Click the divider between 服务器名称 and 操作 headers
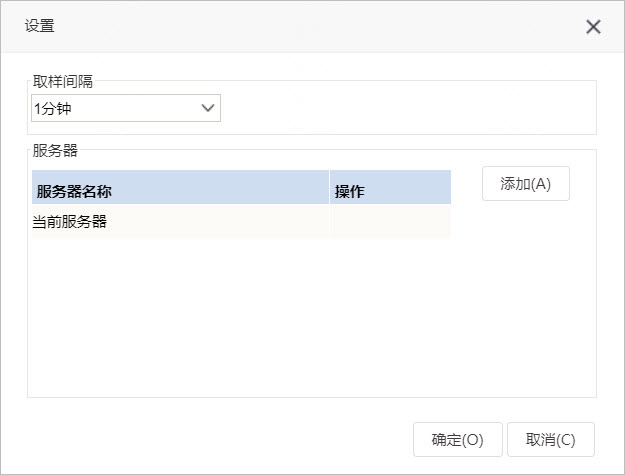The width and height of the screenshot is (625, 475). [x=329, y=187]
